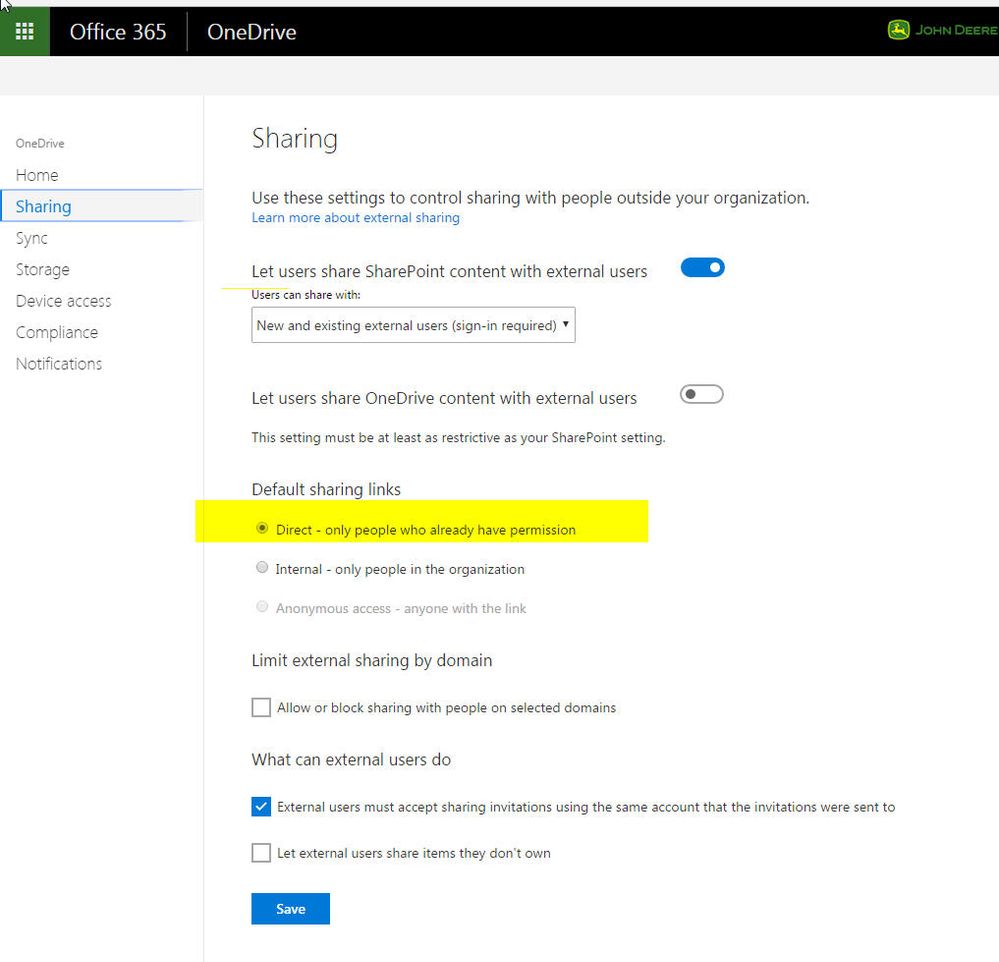Select Anonymous access radio option
Image resolution: width=999 pixels, height=962 pixels.
pyautogui.click(x=262, y=607)
